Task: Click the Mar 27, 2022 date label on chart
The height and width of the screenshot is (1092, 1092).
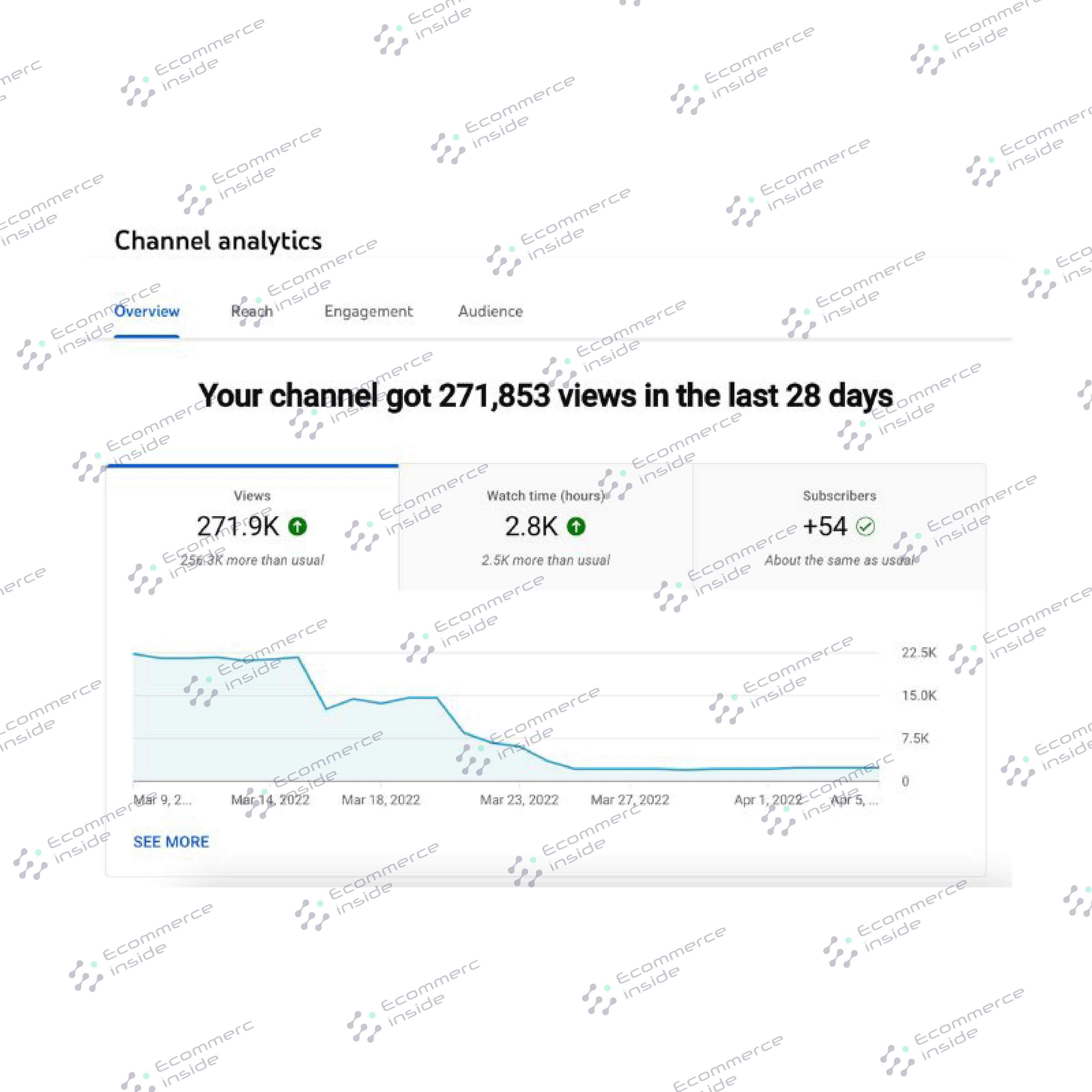Action: (x=630, y=800)
